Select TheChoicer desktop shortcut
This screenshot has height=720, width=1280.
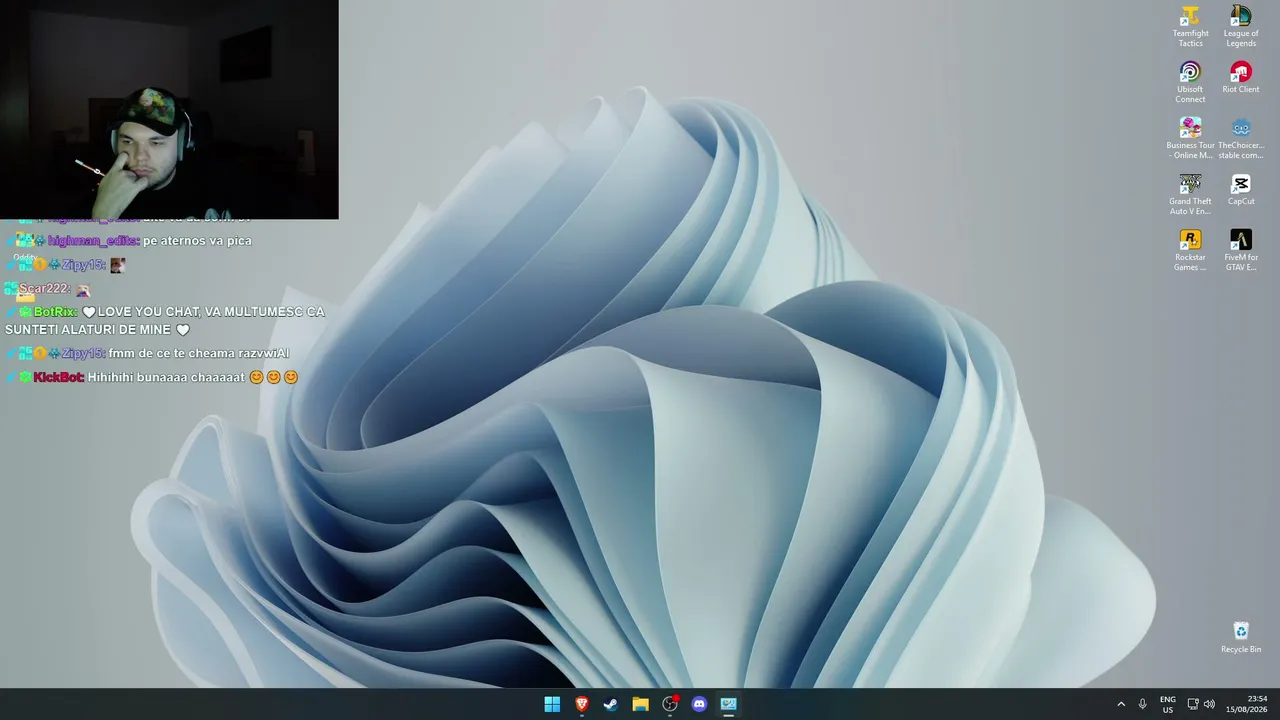click(1241, 139)
